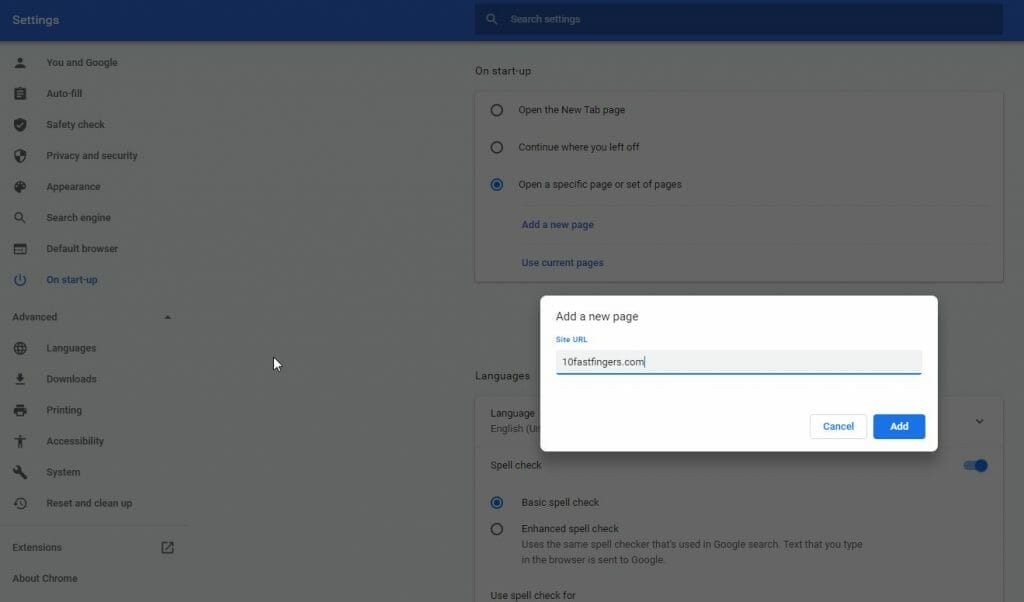
Task: Click the Safety check shield icon
Action: tap(20, 124)
